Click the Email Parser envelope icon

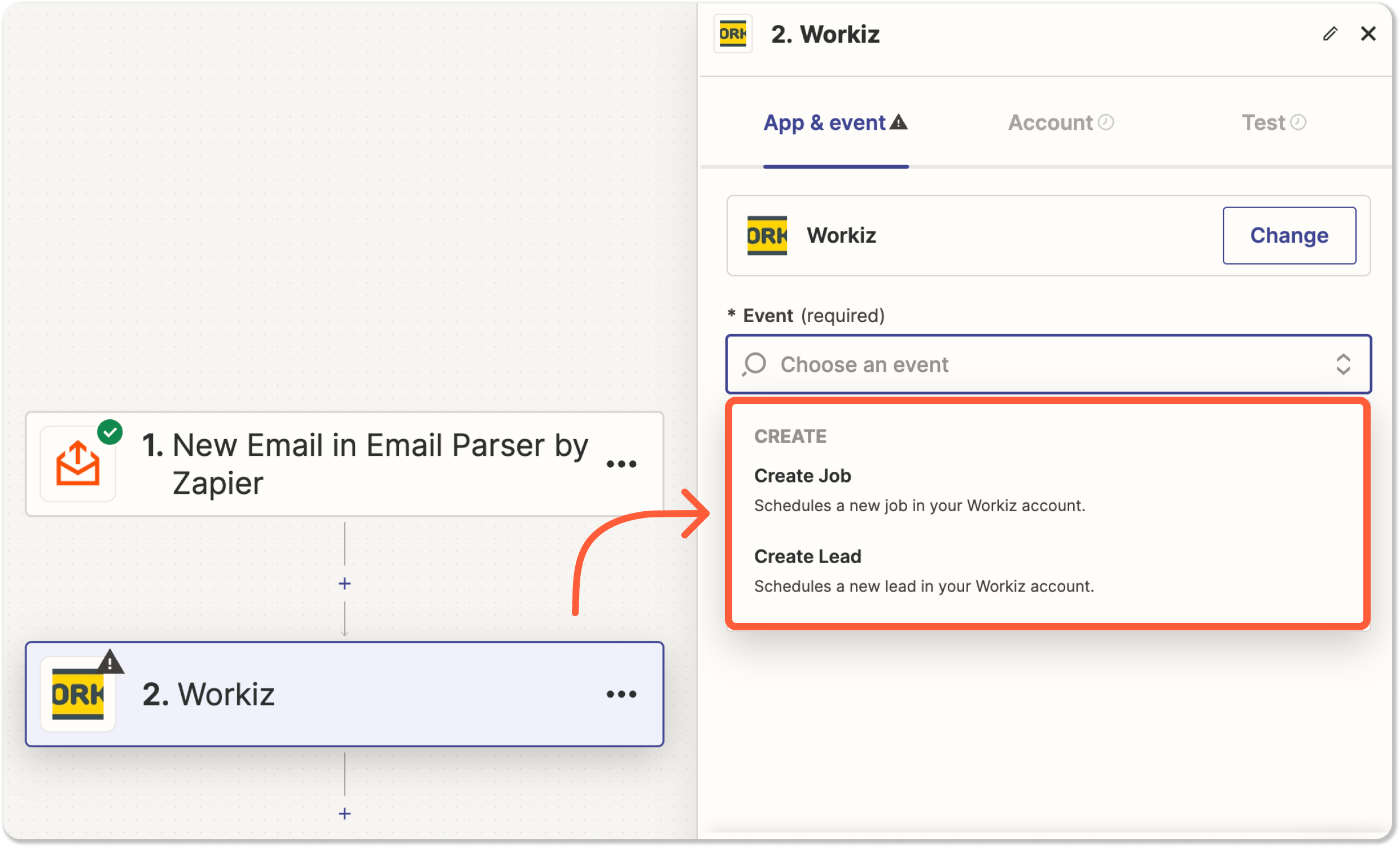tap(78, 464)
